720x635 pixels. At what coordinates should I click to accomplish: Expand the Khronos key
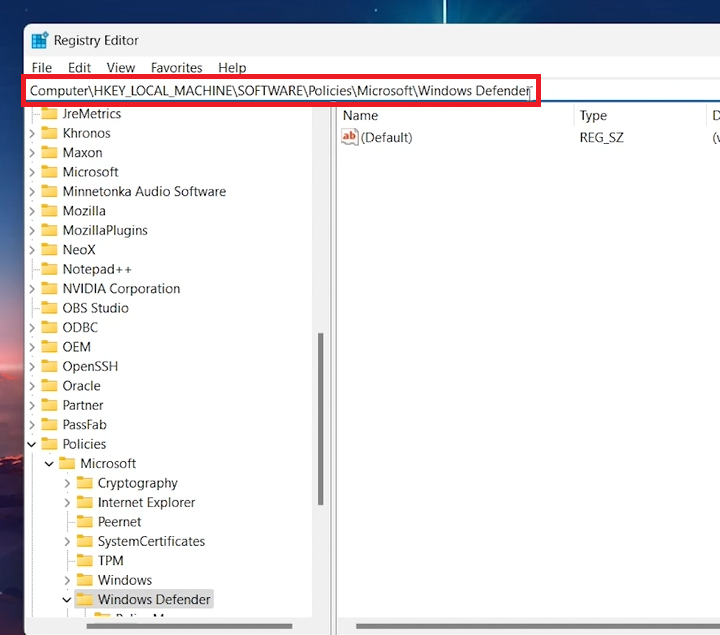coord(32,133)
